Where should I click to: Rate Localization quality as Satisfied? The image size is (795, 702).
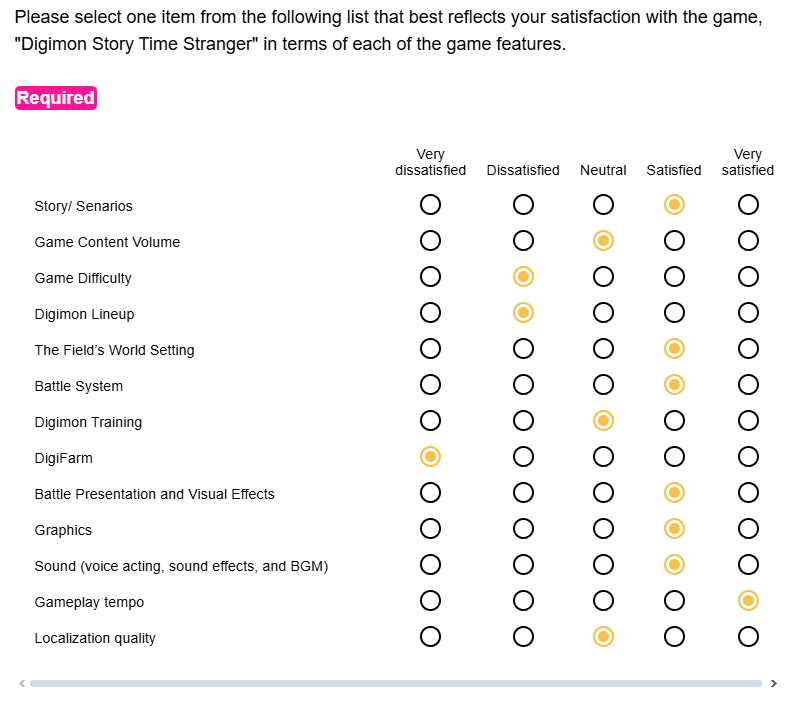point(674,637)
